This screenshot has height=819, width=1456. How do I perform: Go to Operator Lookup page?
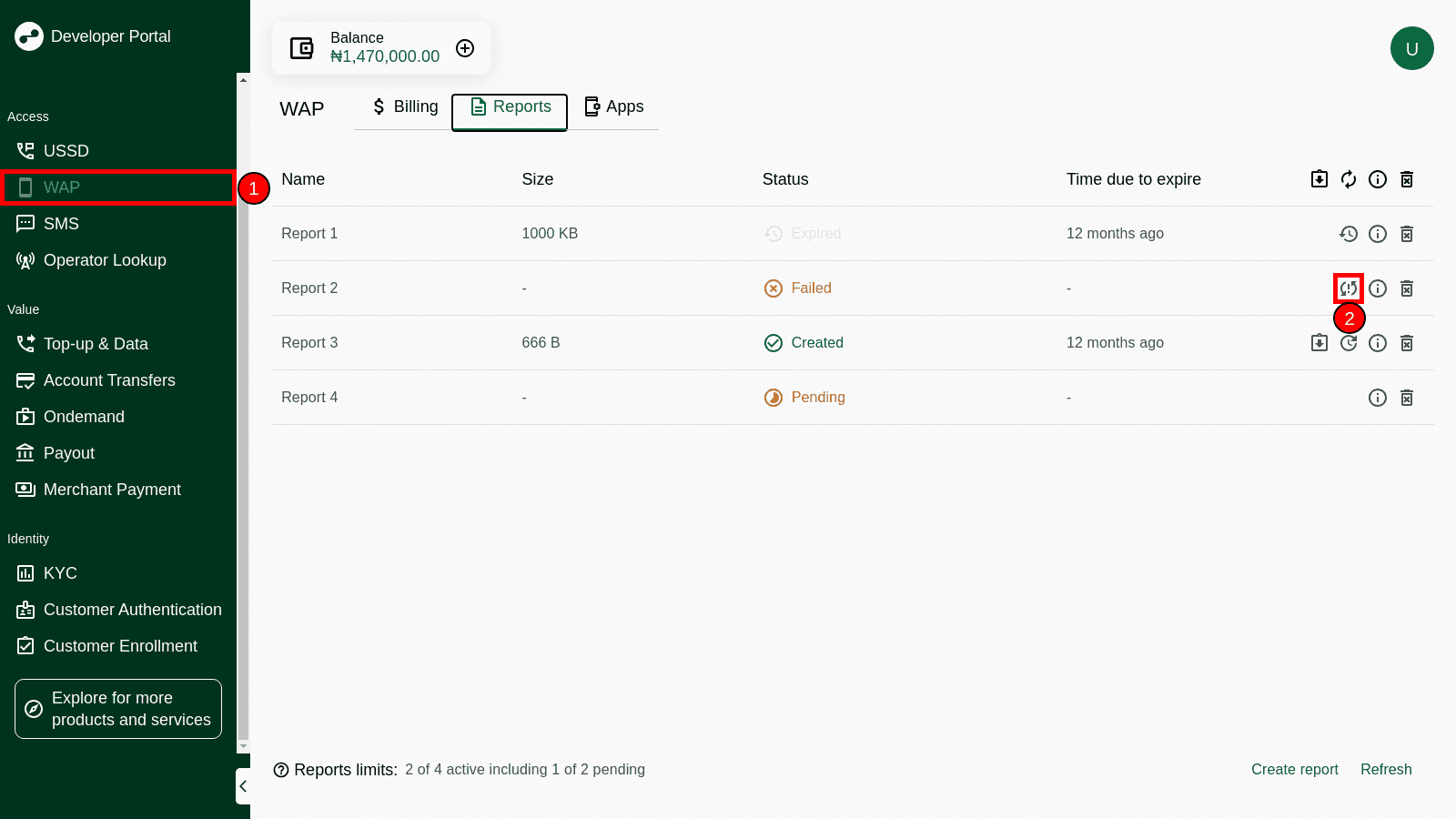tap(105, 260)
